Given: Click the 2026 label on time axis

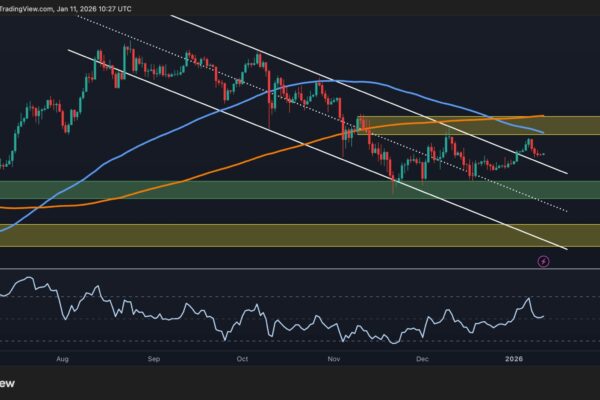Looking at the screenshot, I should pyautogui.click(x=517, y=357).
